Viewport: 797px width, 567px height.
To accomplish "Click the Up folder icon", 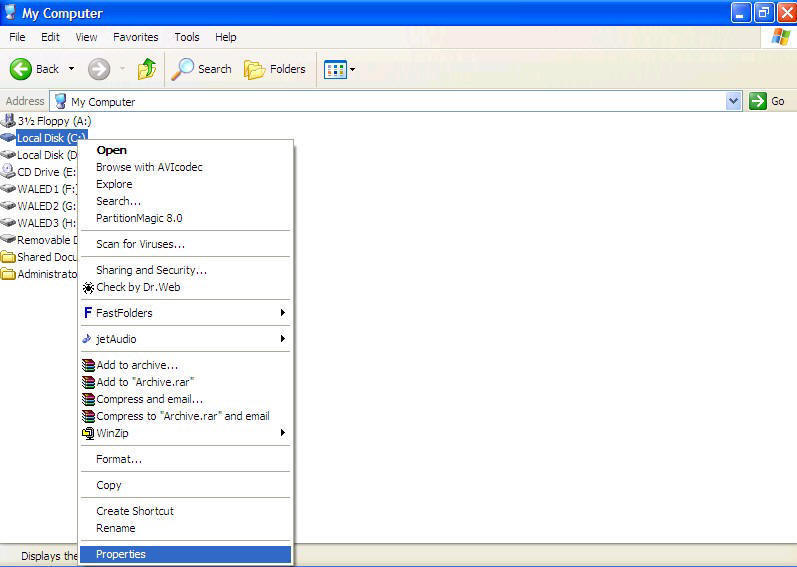I will (x=146, y=69).
